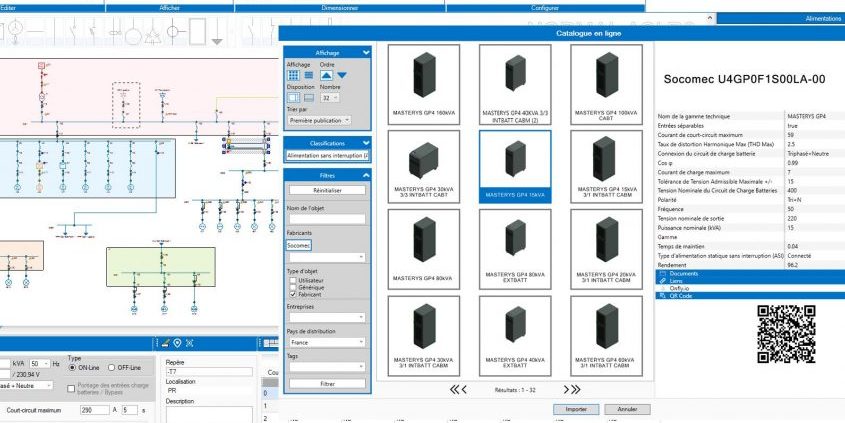Expand the Liens section
Screen dimensions: 845x423
(x=750, y=281)
